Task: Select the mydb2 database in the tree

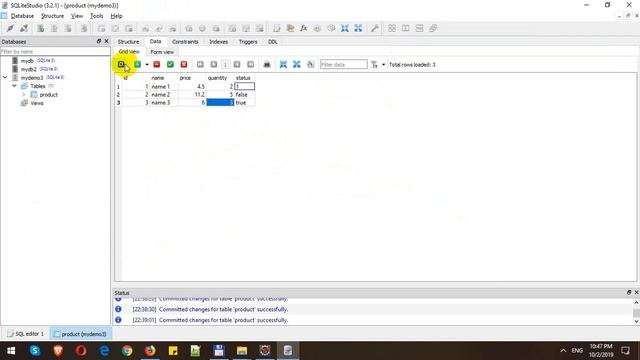Action: click(29, 69)
